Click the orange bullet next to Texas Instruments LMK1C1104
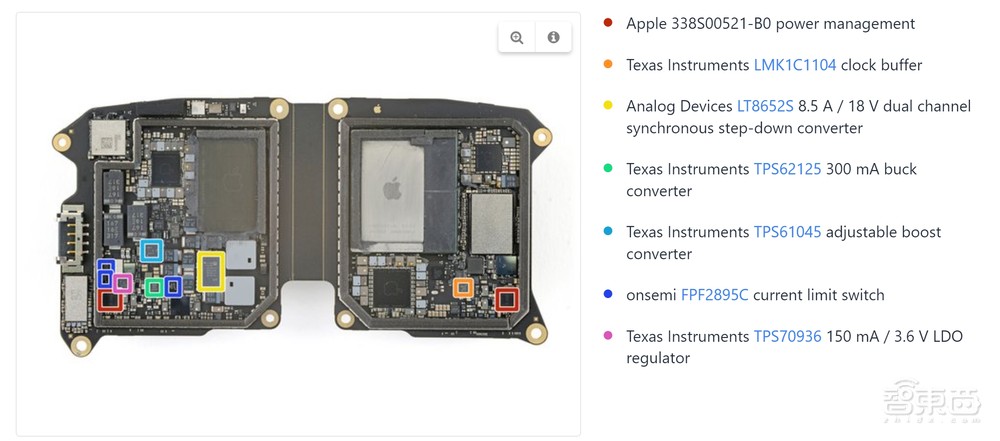Viewport: 1000px width, 441px height. click(x=608, y=64)
